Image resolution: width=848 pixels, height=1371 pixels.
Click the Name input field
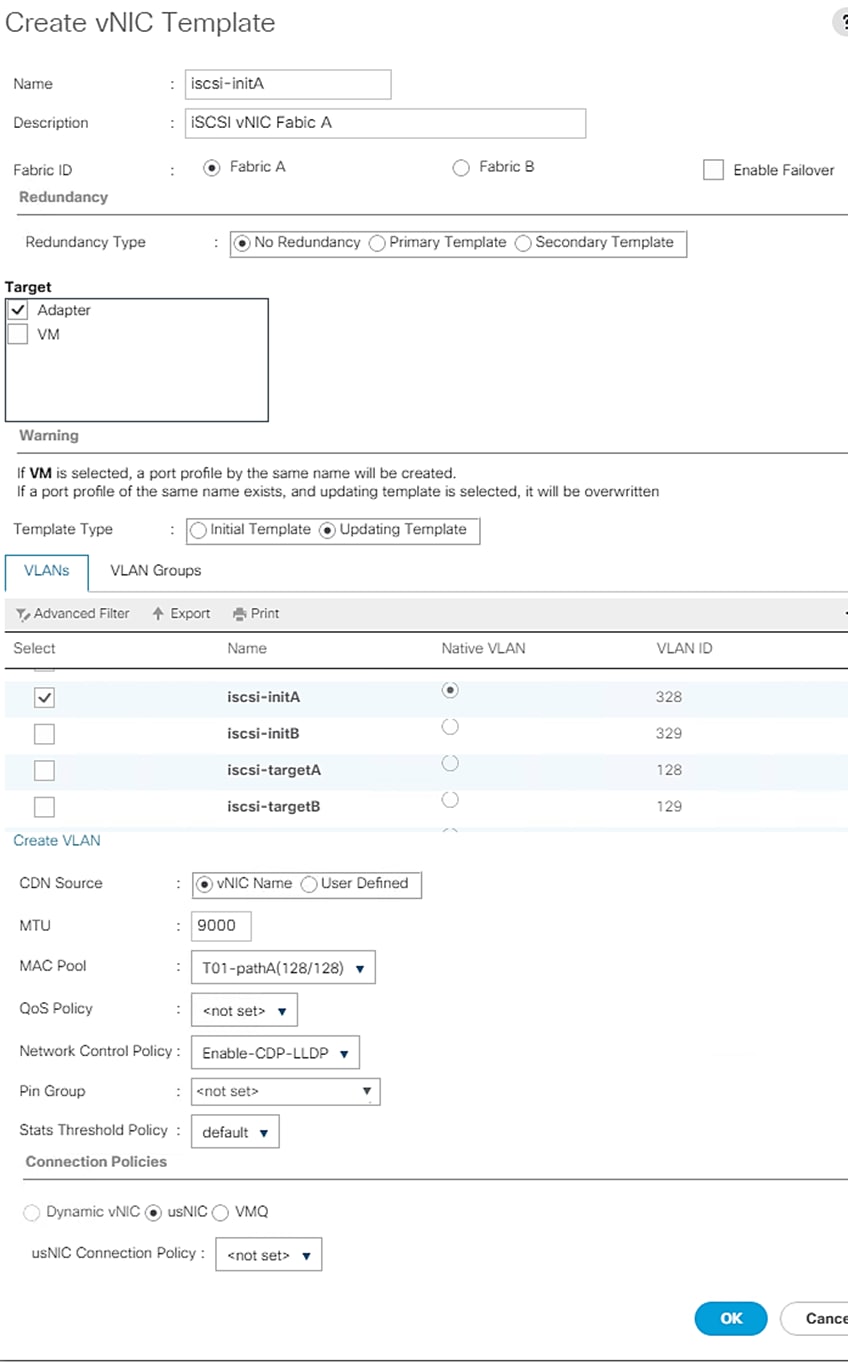pos(288,84)
